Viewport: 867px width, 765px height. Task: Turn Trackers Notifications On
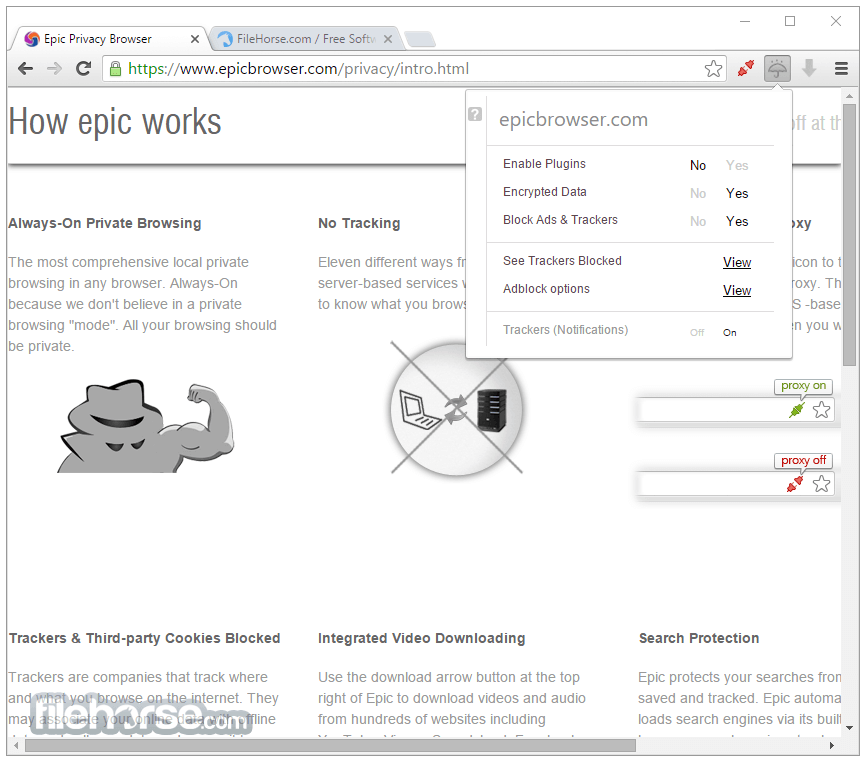coord(729,332)
